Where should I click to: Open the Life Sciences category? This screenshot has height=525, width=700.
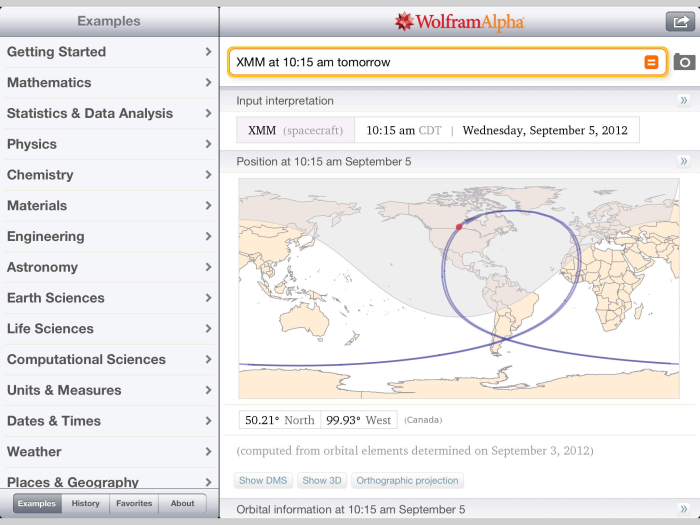[x=109, y=329]
